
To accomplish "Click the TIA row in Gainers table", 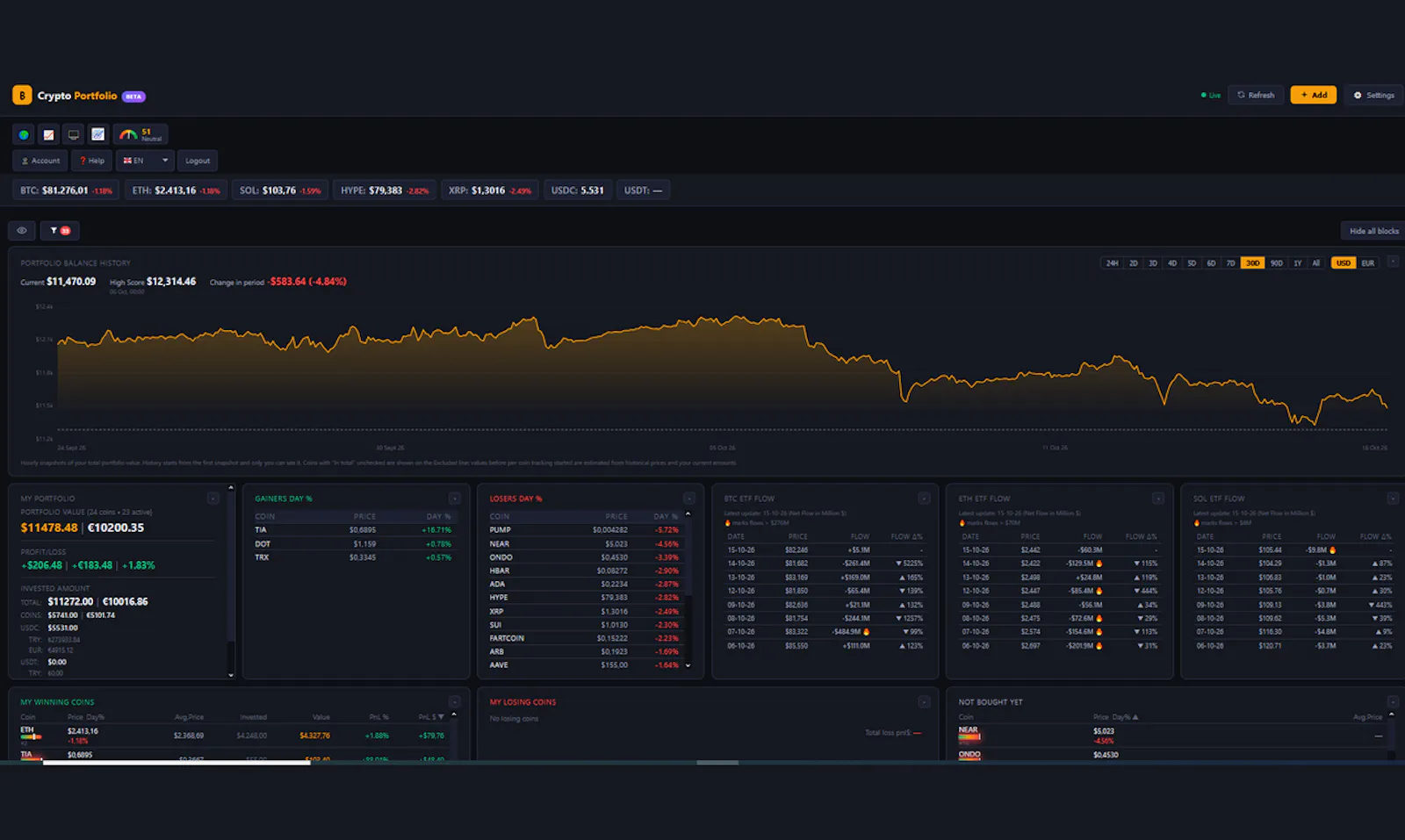I will click(353, 530).
